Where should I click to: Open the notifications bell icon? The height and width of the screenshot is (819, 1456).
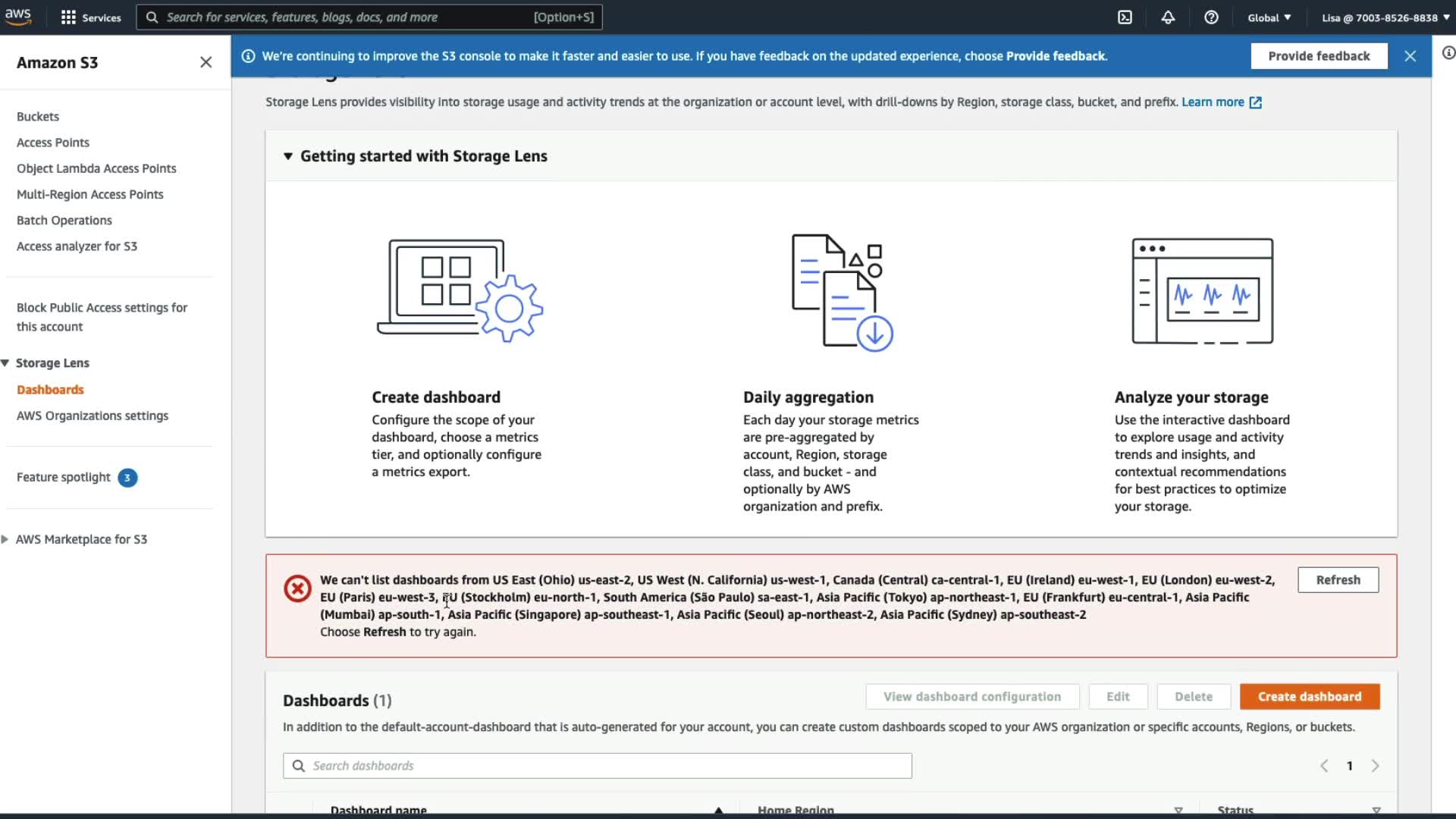(1168, 17)
